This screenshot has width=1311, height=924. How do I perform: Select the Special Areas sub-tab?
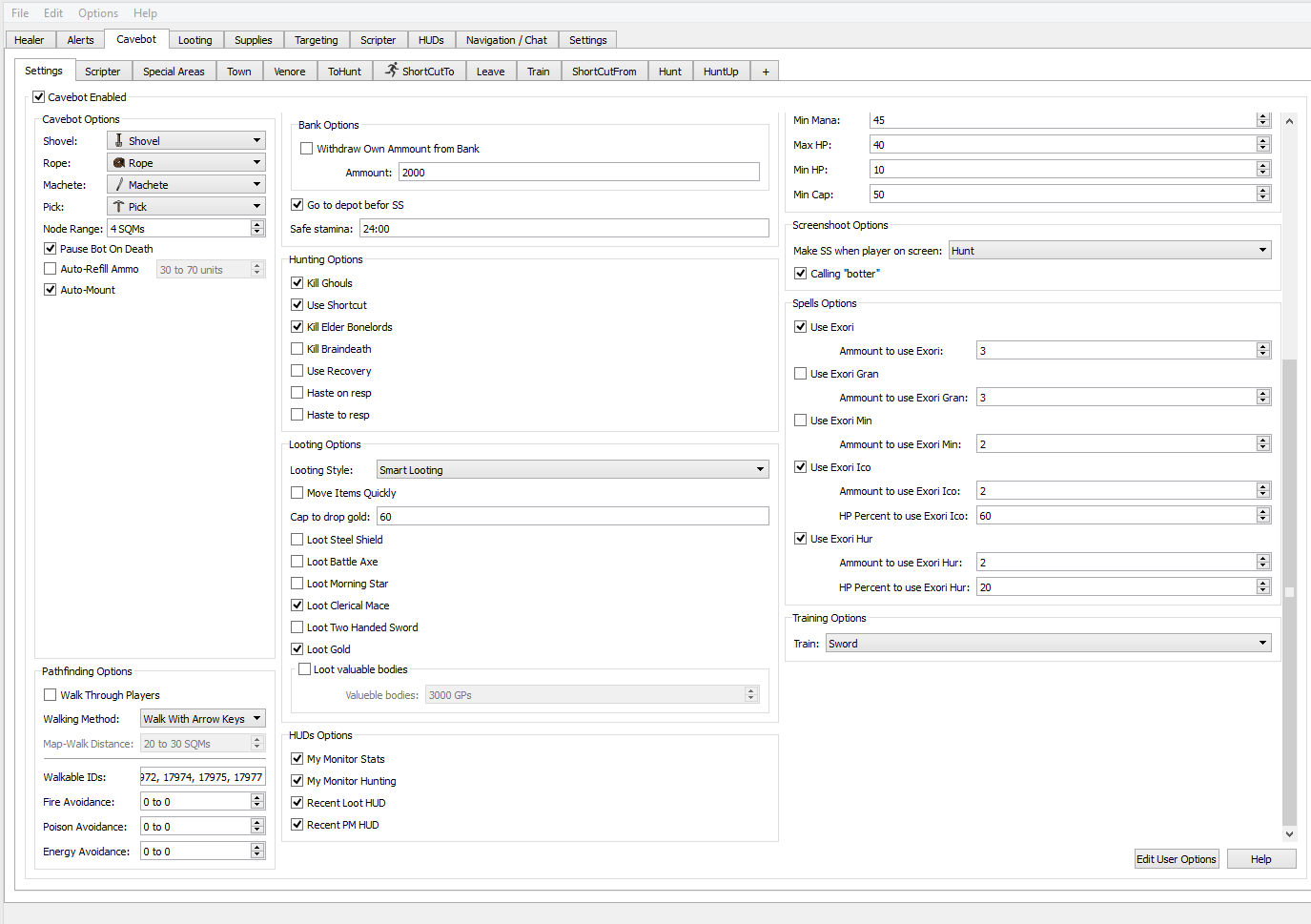point(174,72)
